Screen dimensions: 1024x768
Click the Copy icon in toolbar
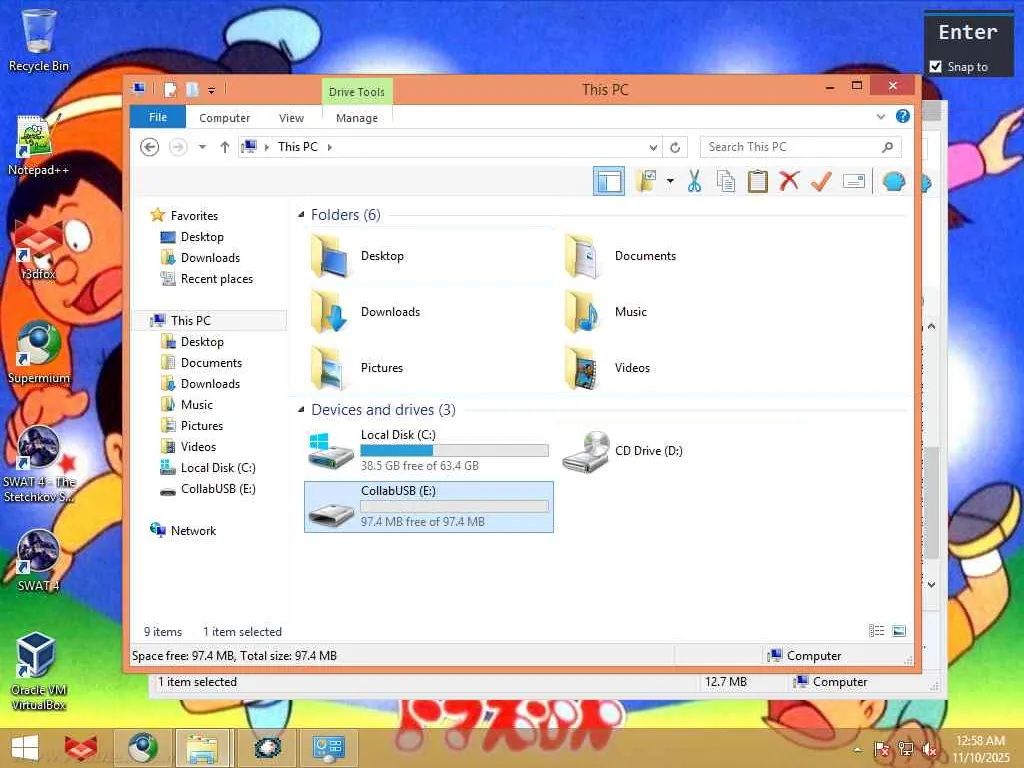(726, 181)
